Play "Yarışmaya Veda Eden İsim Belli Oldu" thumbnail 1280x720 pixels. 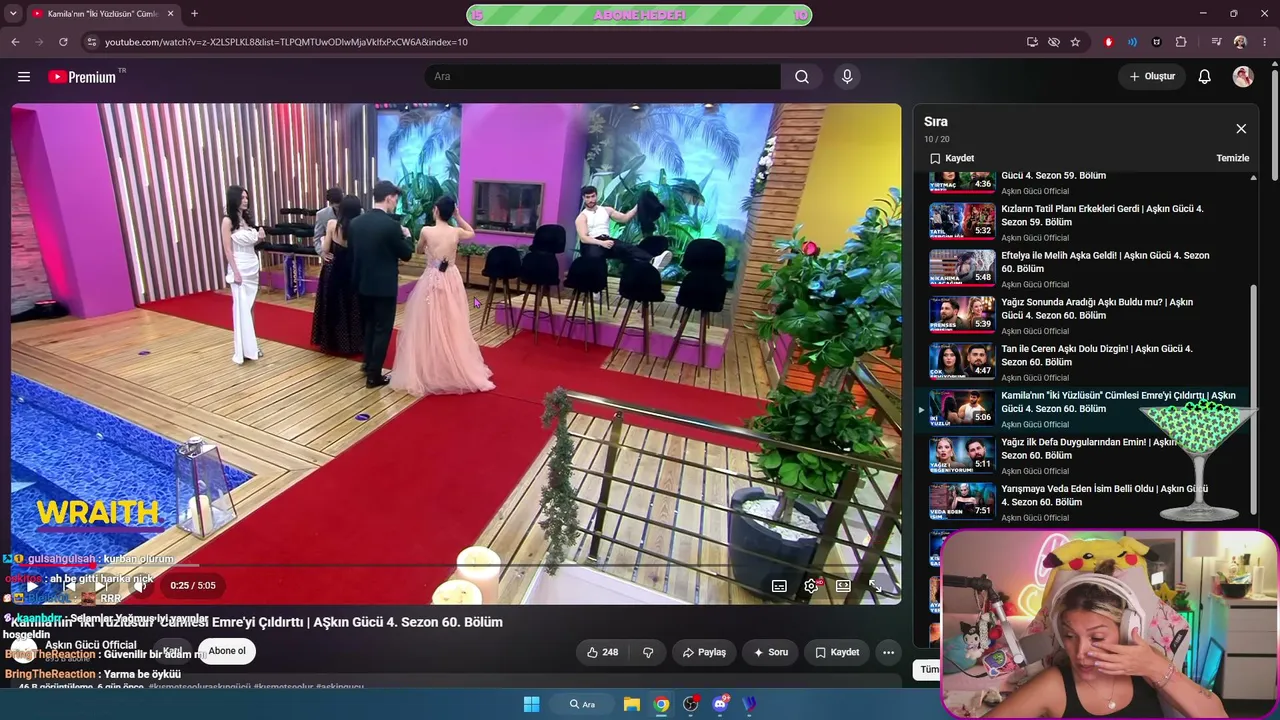coord(962,502)
